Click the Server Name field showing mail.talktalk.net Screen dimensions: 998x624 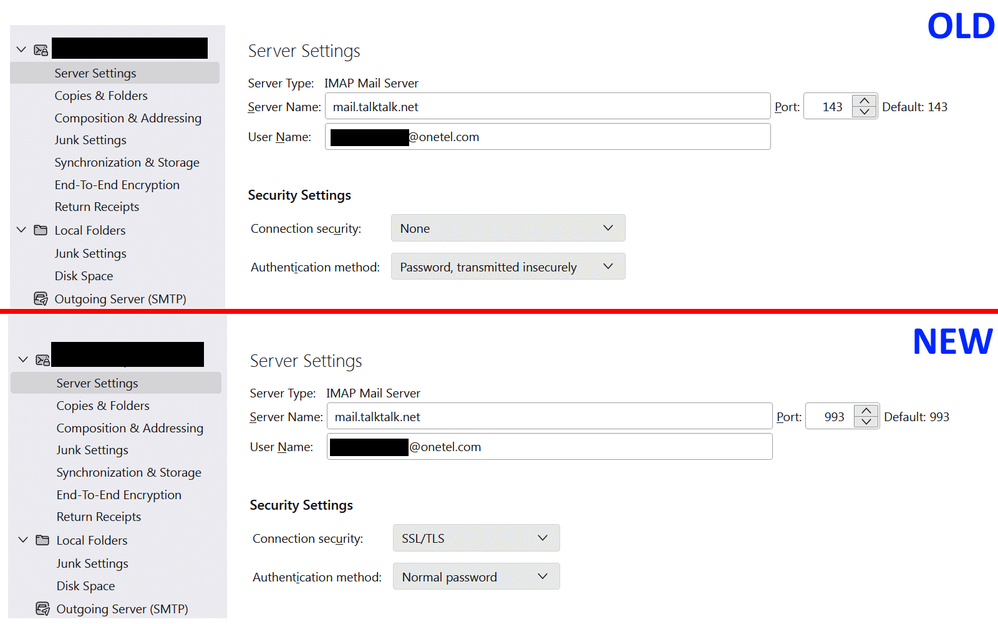(x=547, y=106)
